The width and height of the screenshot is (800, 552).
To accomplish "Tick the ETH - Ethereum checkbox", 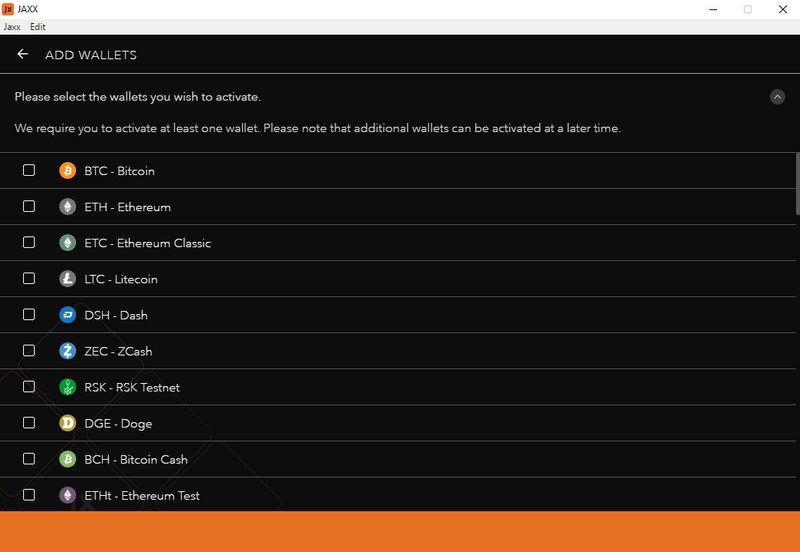I will pos(29,206).
